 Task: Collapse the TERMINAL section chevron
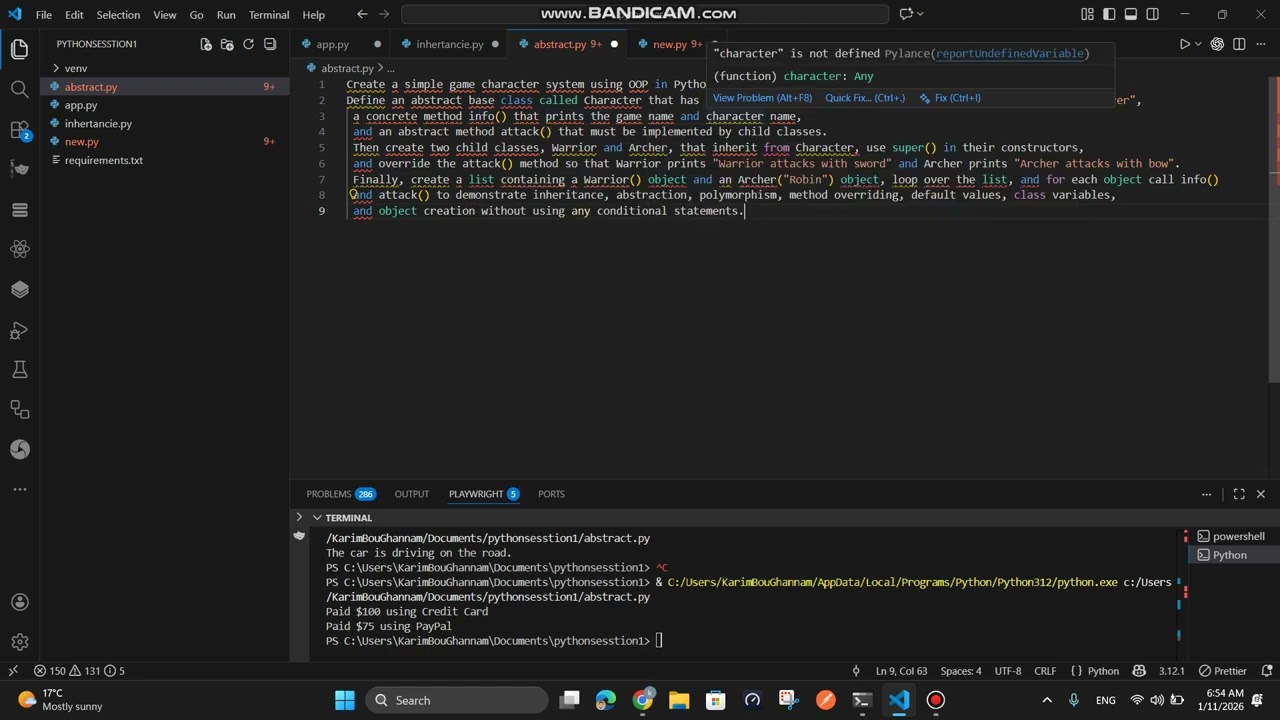(x=317, y=518)
